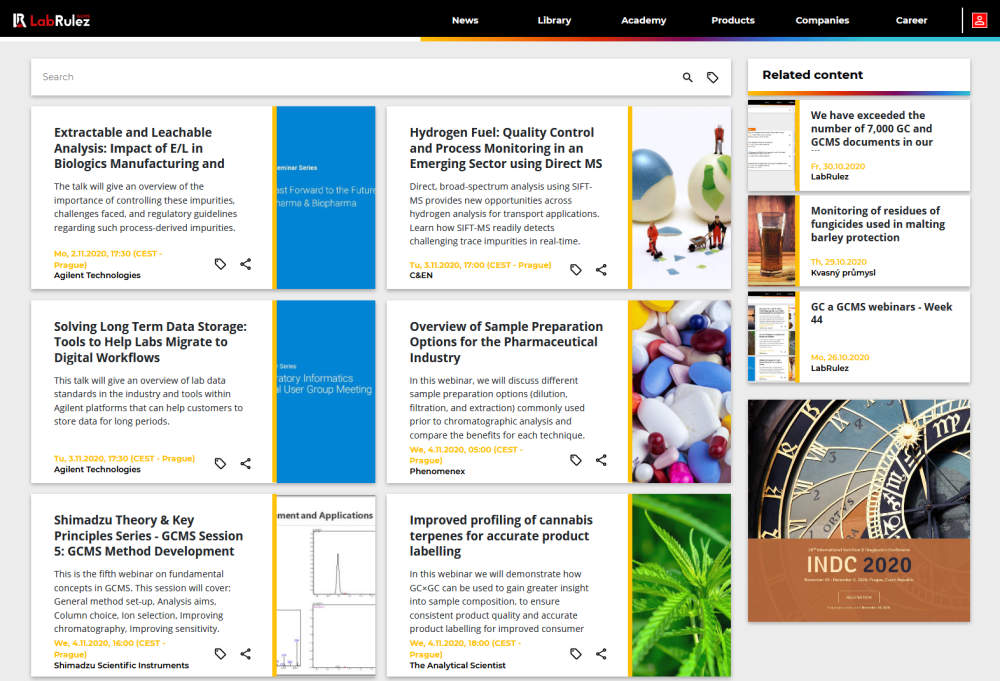Open the user account icon
This screenshot has width=1000, height=681.
[979, 20]
